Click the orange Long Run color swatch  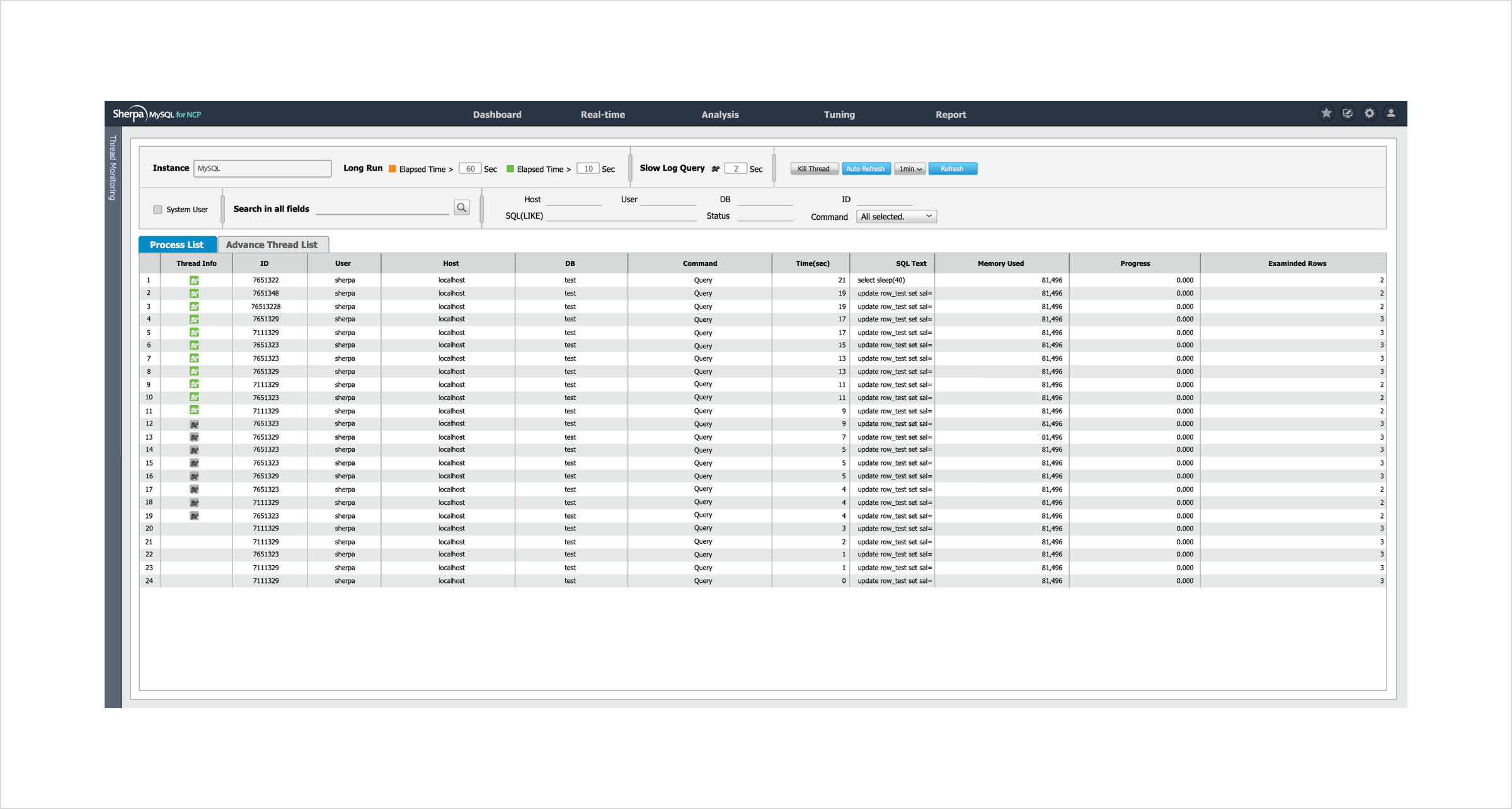(x=392, y=169)
